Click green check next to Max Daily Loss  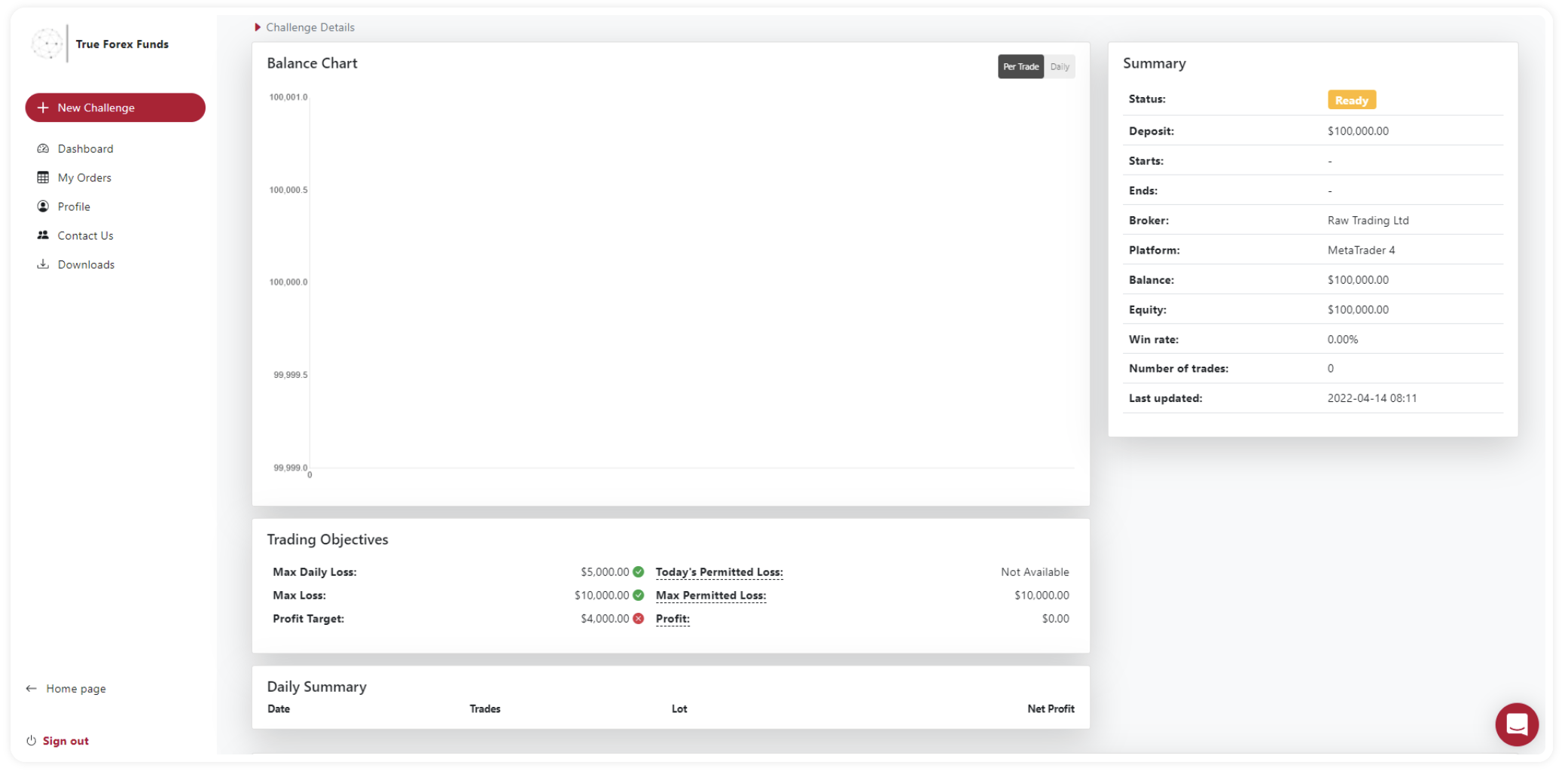[639, 571]
